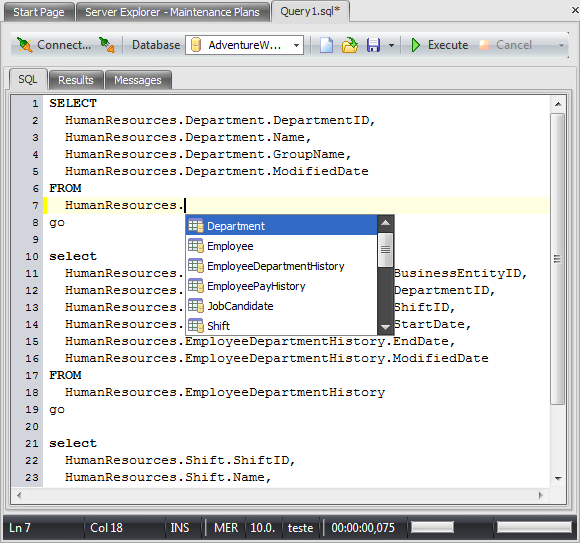Click the database cylinder icon in the combo box
This screenshot has height=543, width=580.
(x=196, y=45)
